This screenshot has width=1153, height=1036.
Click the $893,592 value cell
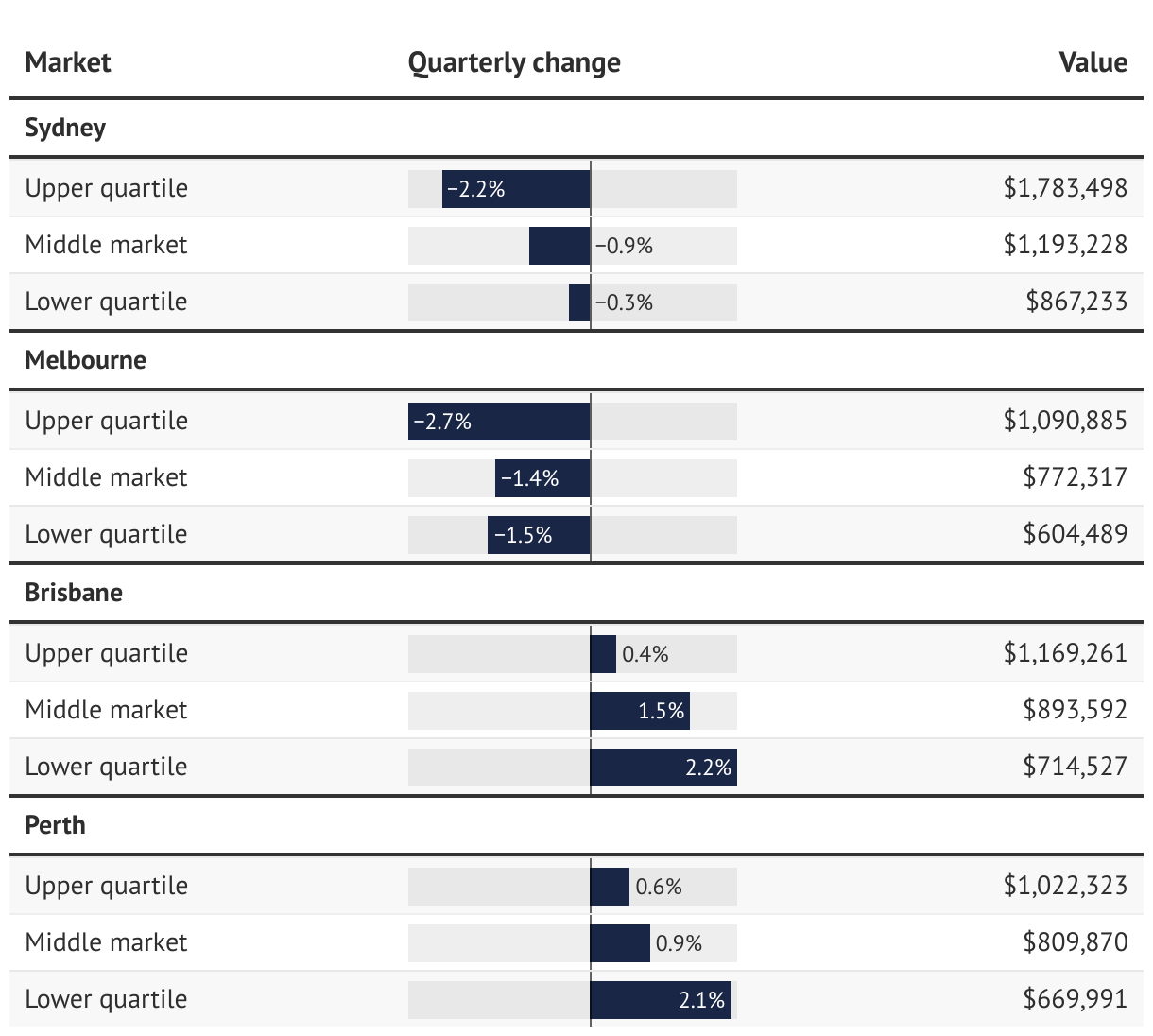click(x=1075, y=710)
